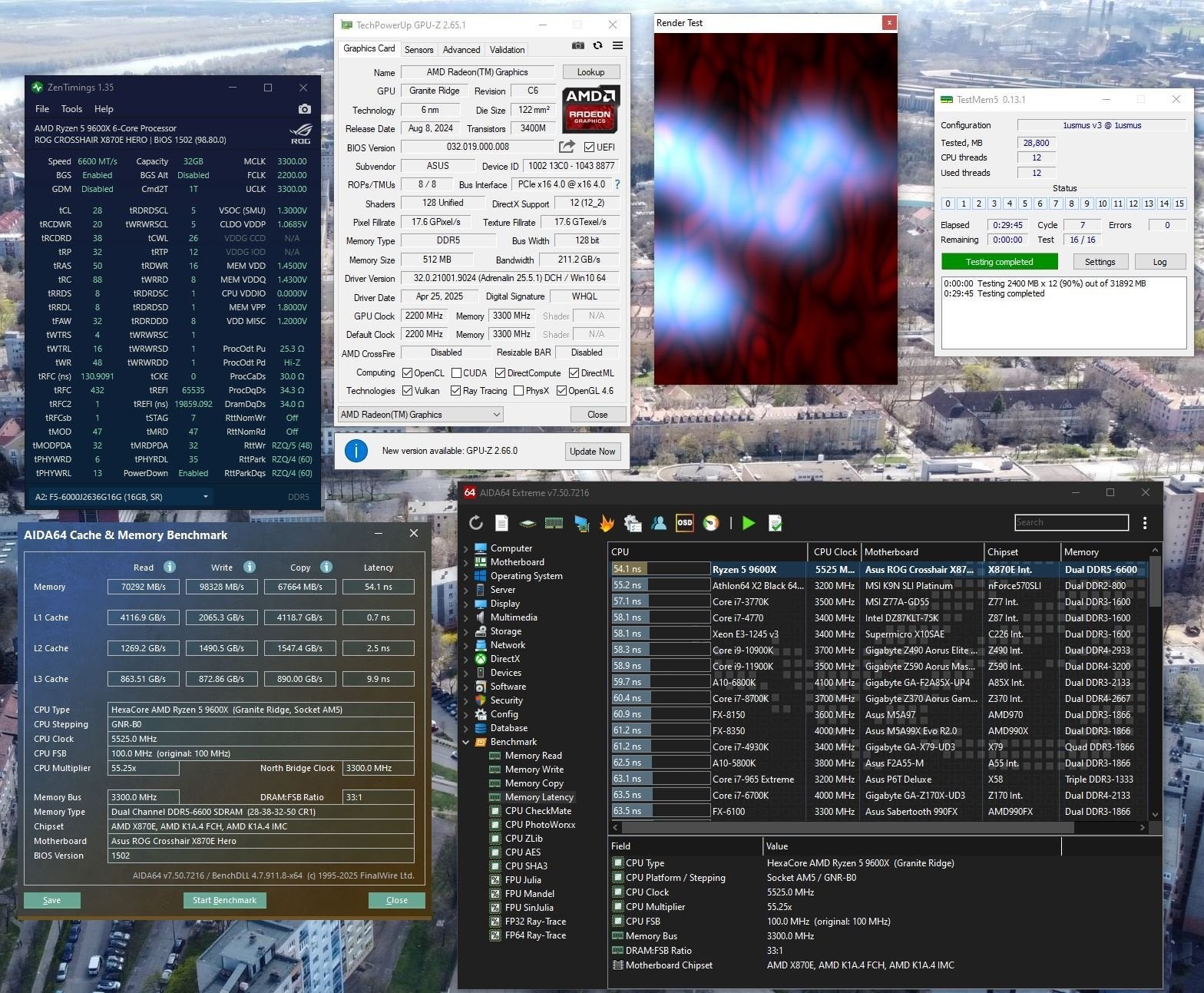Click the Start Benchmark button
The width and height of the screenshot is (1204, 993).
[224, 900]
